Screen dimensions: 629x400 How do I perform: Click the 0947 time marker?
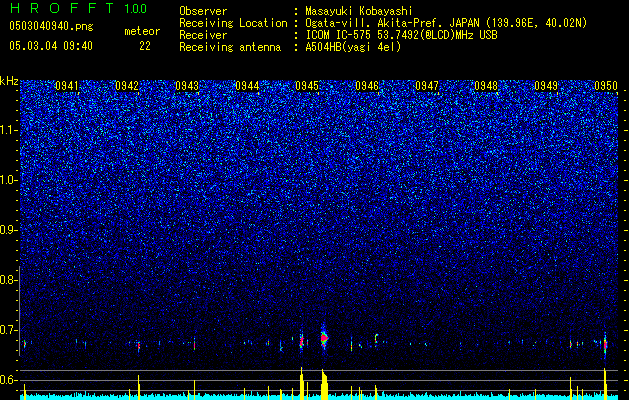(427, 86)
